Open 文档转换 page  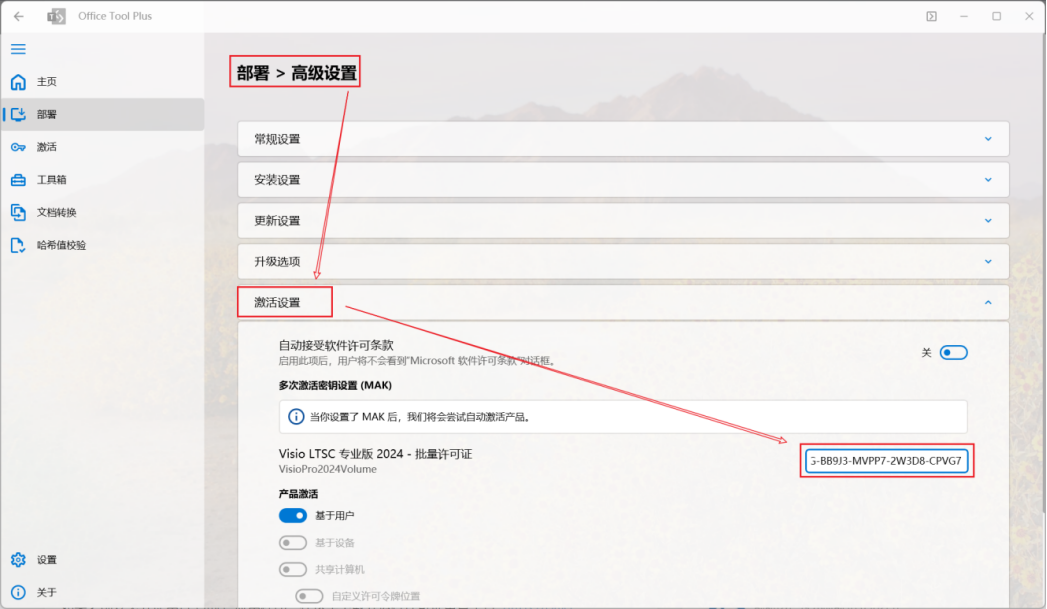click(x=103, y=212)
